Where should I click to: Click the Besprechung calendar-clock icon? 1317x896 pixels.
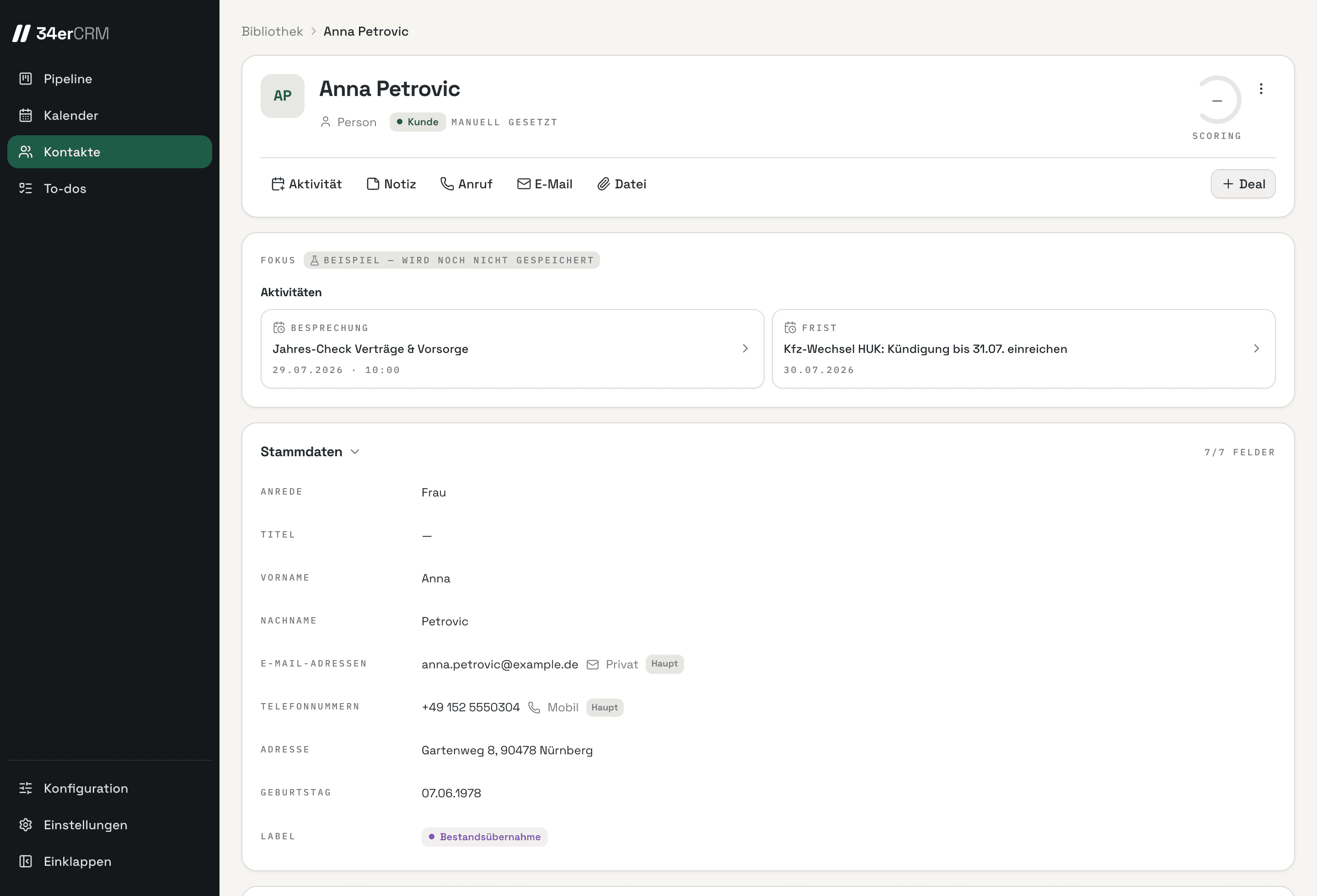click(279, 328)
